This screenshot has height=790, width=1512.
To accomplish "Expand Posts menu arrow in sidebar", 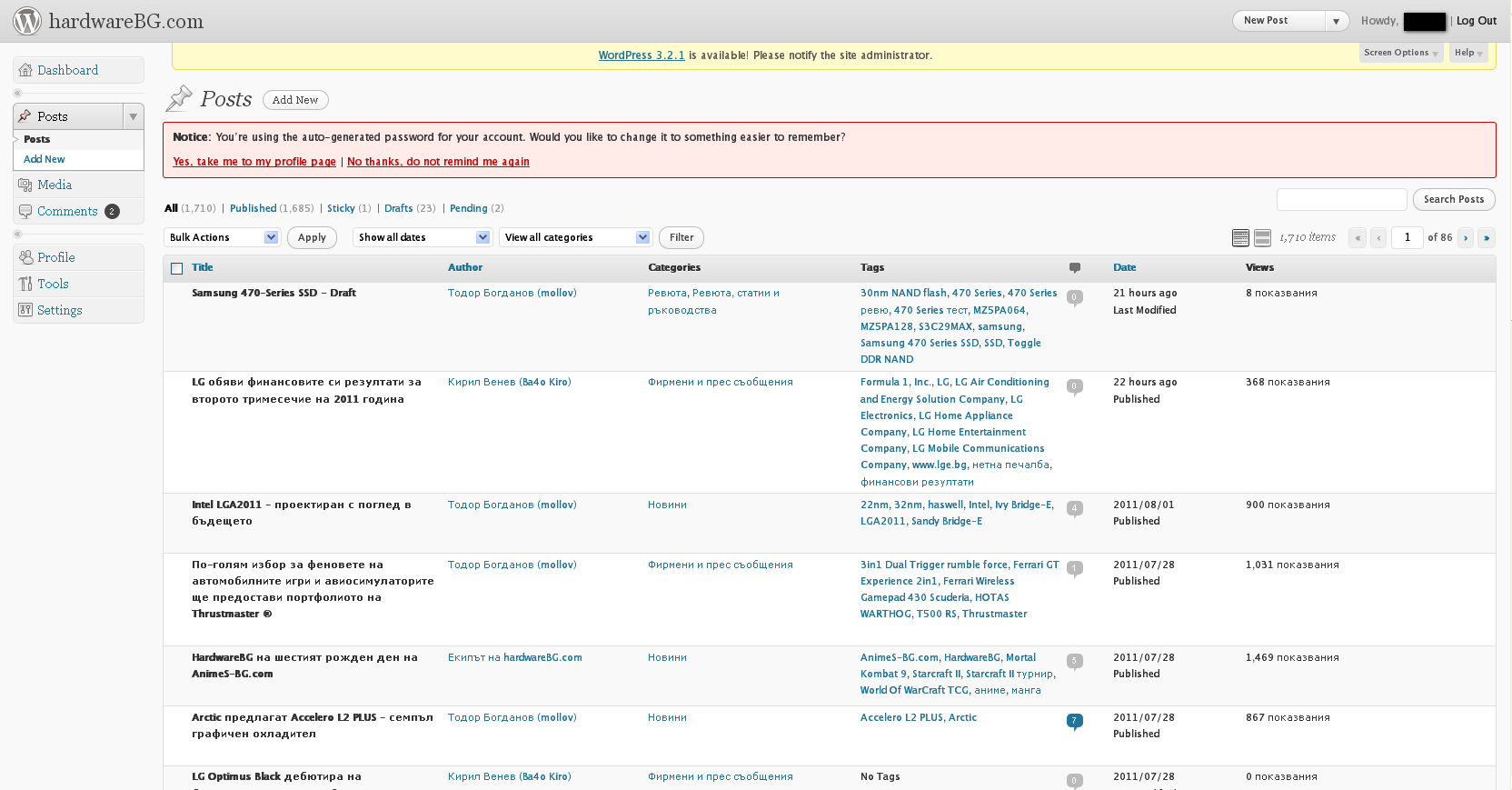I will click(134, 116).
